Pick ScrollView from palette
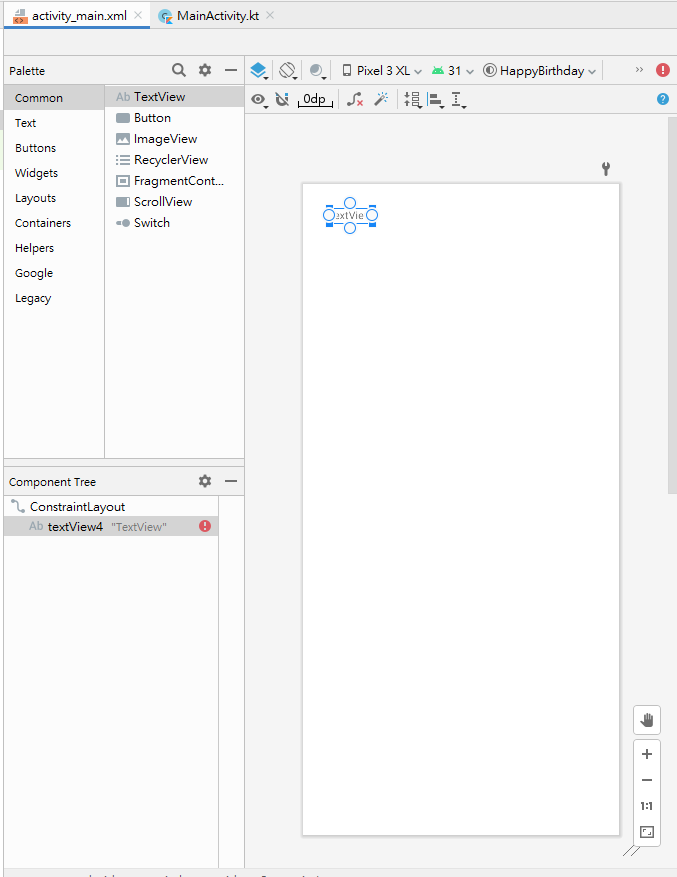The image size is (677, 877). click(x=175, y=202)
